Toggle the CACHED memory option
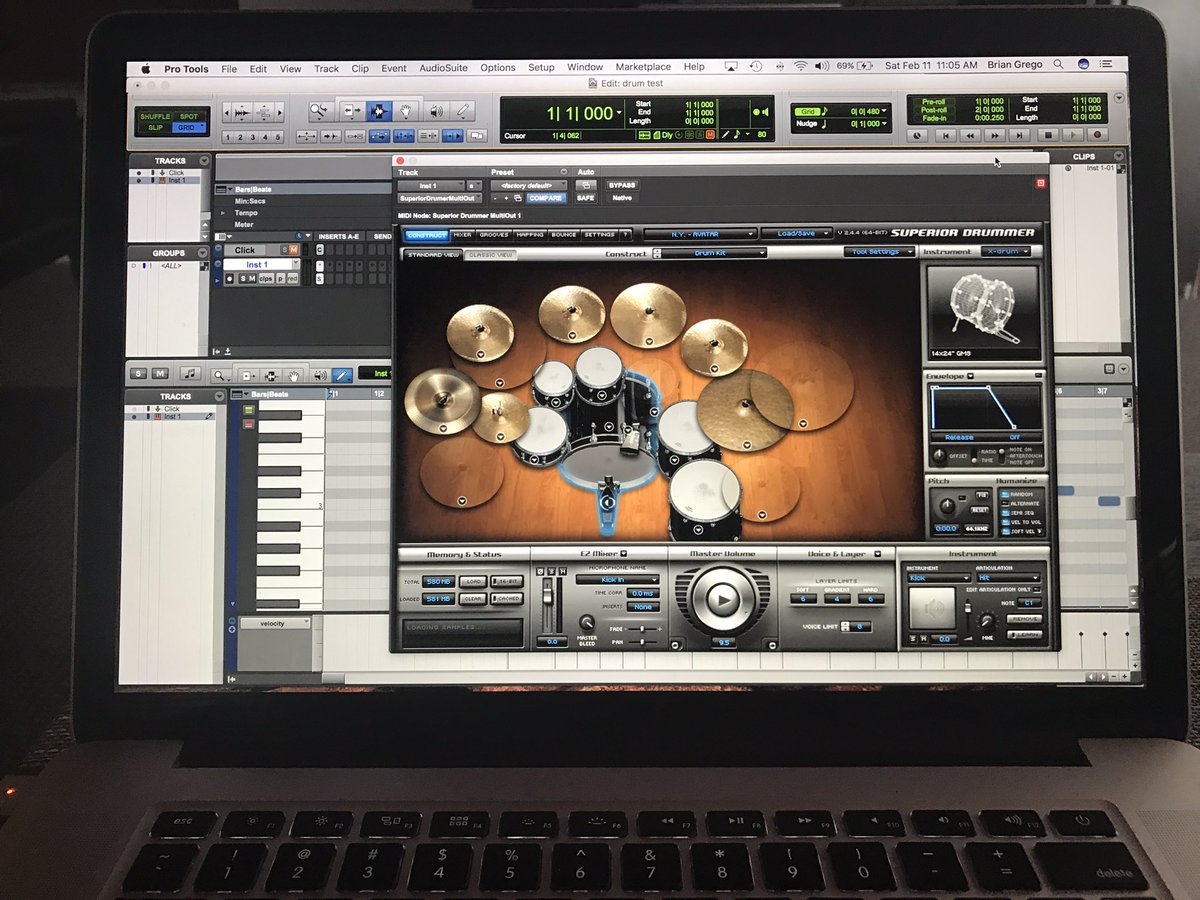Viewport: 1200px width, 900px height. click(506, 598)
